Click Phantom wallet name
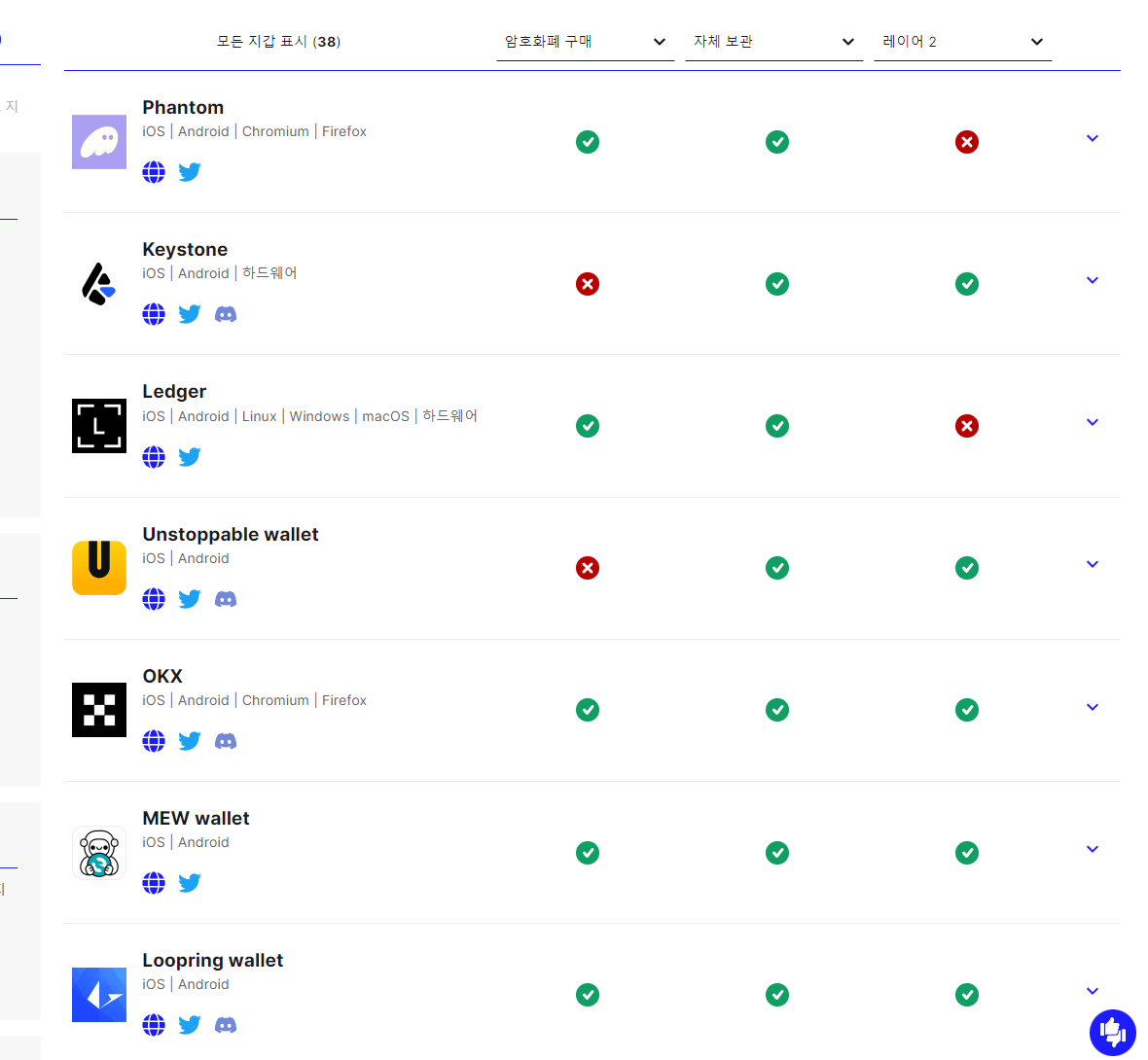Screen dimensions: 1148x1060 [x=183, y=108]
